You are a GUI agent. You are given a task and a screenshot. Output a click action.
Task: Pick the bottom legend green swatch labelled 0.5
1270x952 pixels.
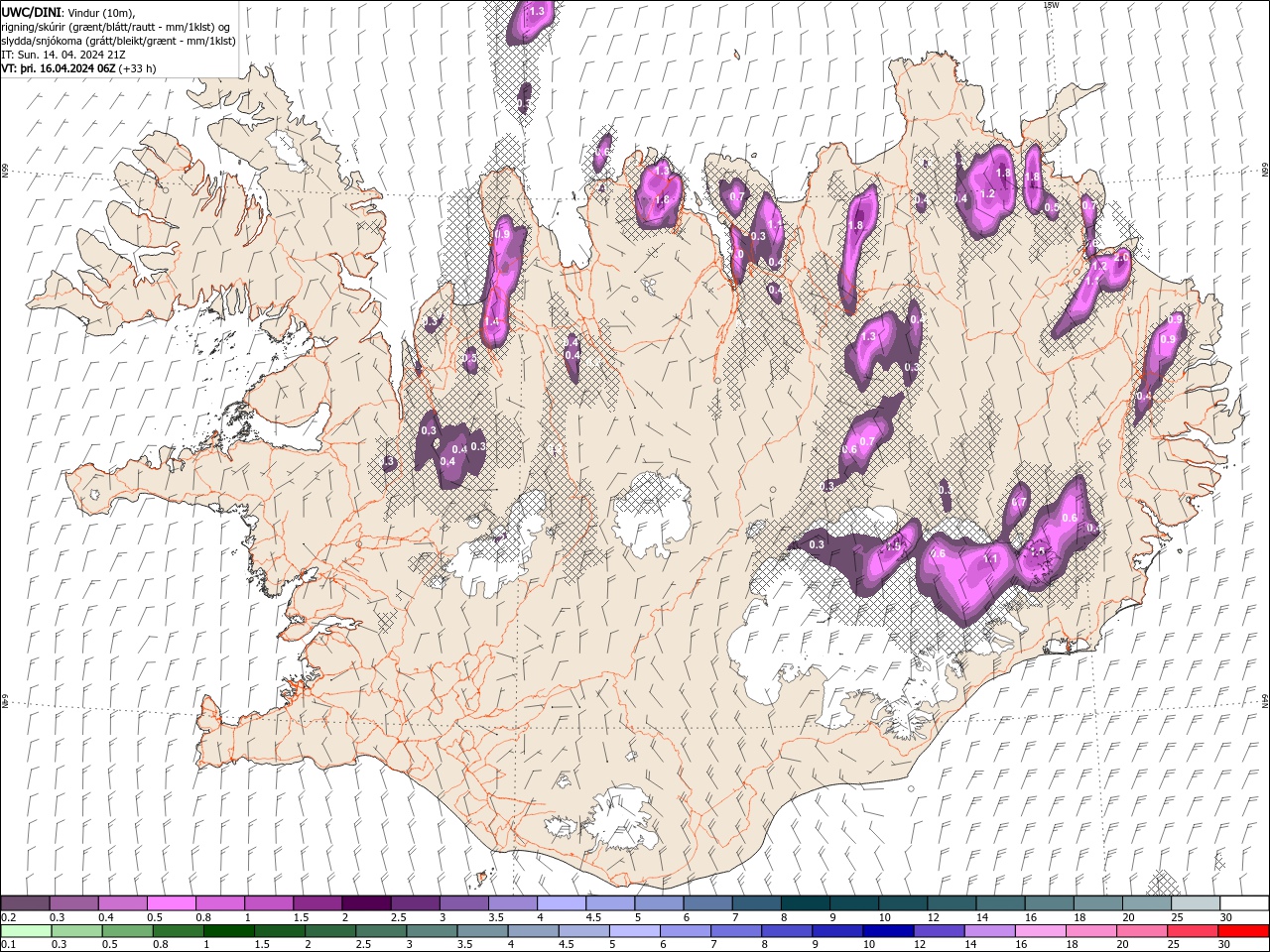pyautogui.click(x=126, y=931)
